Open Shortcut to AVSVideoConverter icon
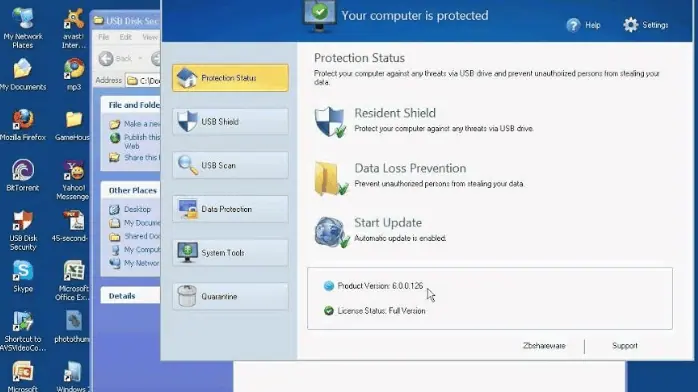Viewport: 698px width, 392px height. click(23, 331)
